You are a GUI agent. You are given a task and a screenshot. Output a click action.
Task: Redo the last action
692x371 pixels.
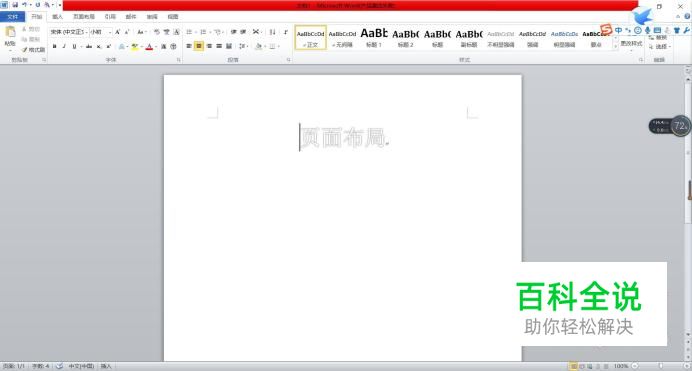coord(38,5)
